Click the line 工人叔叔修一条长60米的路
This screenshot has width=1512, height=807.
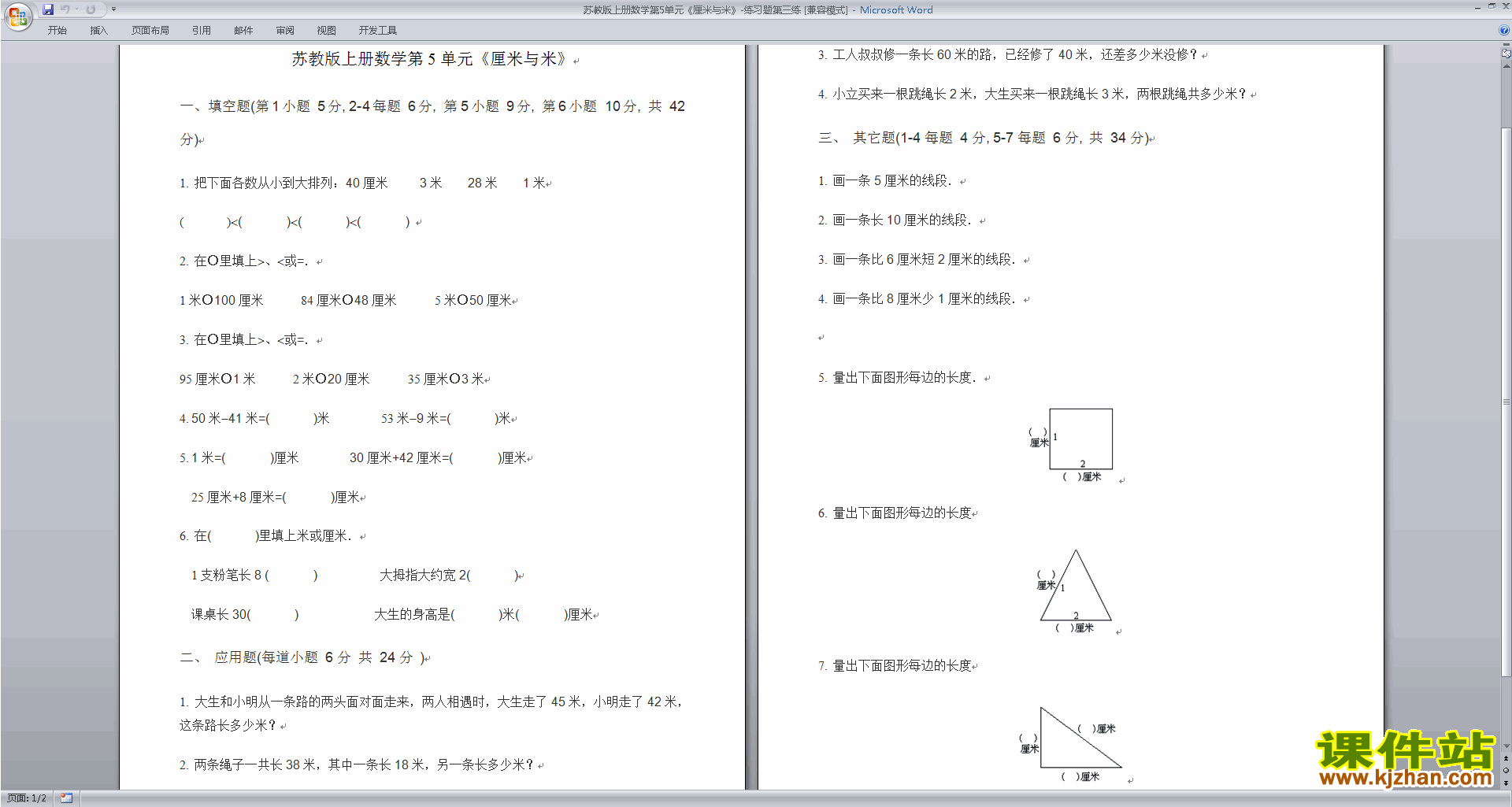(1007, 55)
